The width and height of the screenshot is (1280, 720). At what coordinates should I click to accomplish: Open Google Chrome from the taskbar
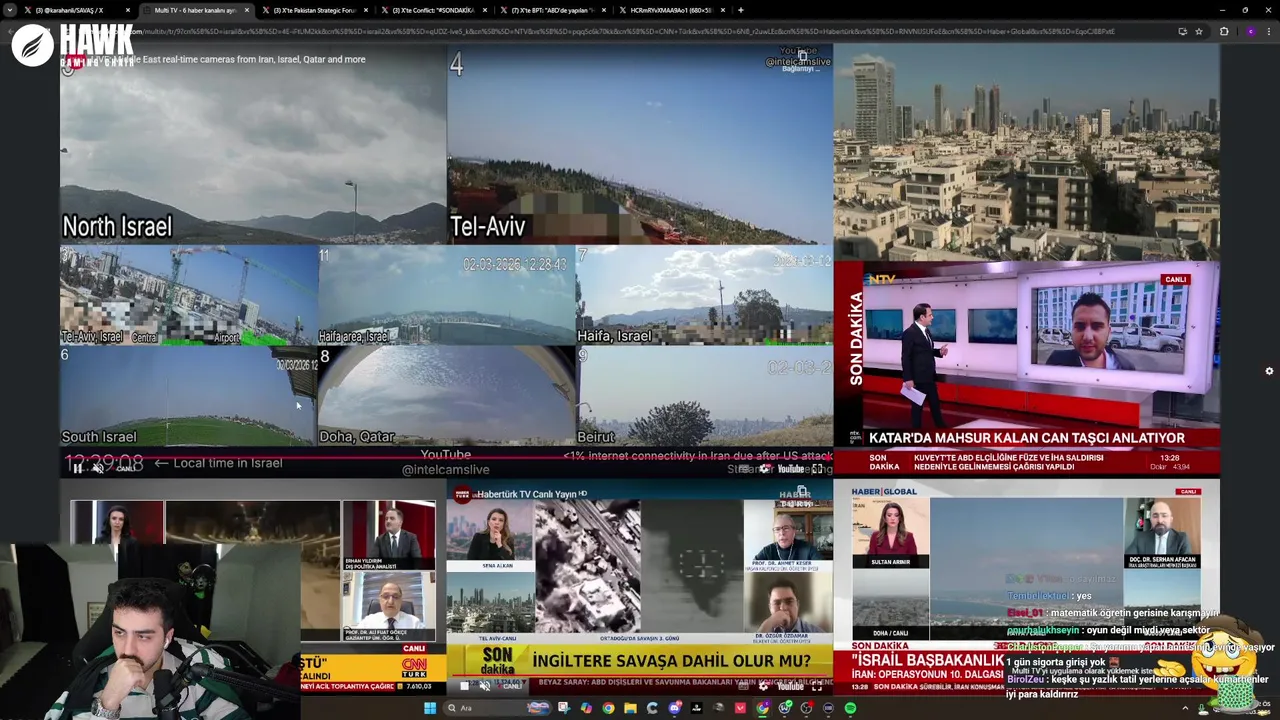608,708
